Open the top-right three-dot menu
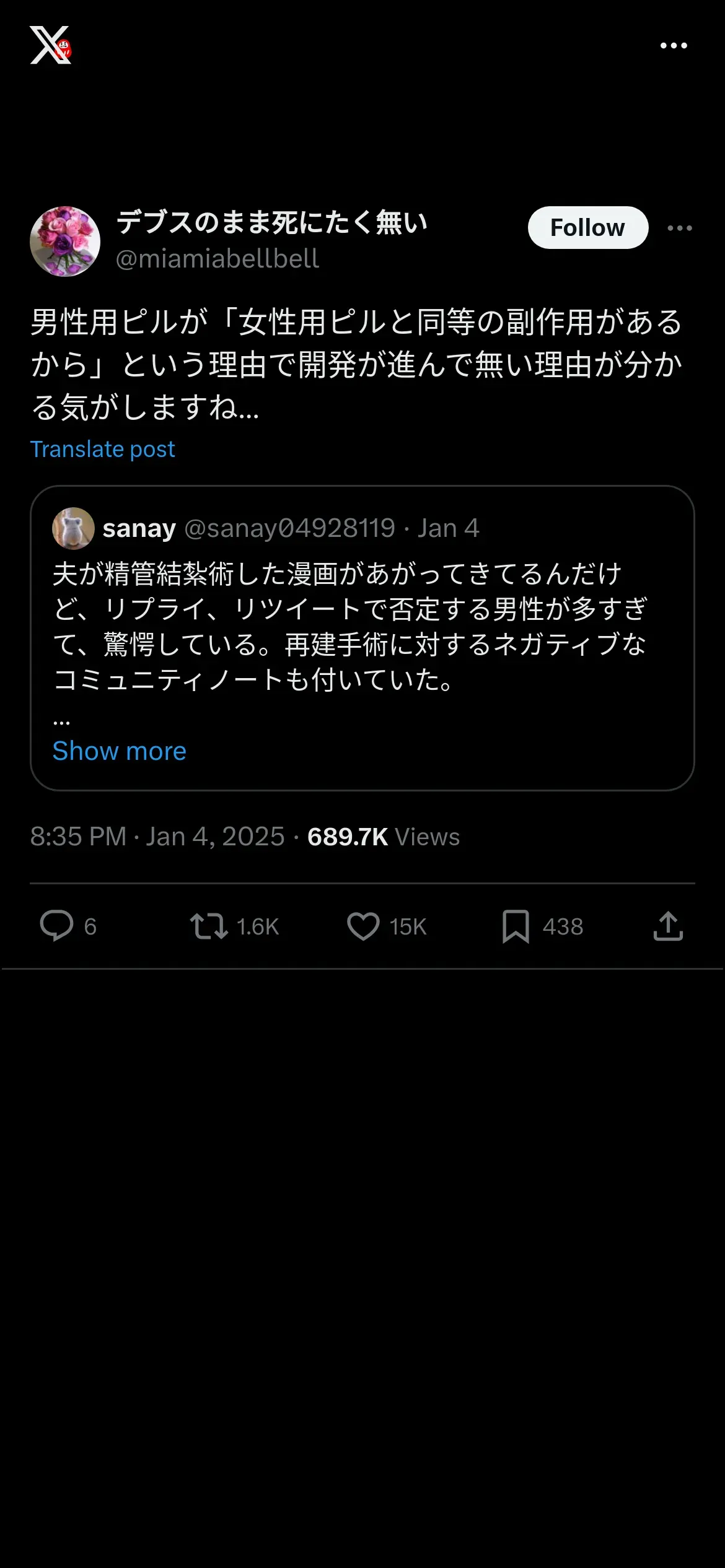This screenshot has height=1568, width=725. (x=674, y=46)
